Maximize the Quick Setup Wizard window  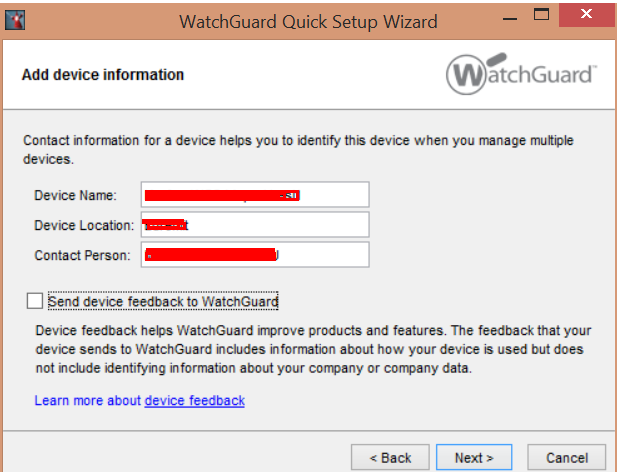click(541, 15)
